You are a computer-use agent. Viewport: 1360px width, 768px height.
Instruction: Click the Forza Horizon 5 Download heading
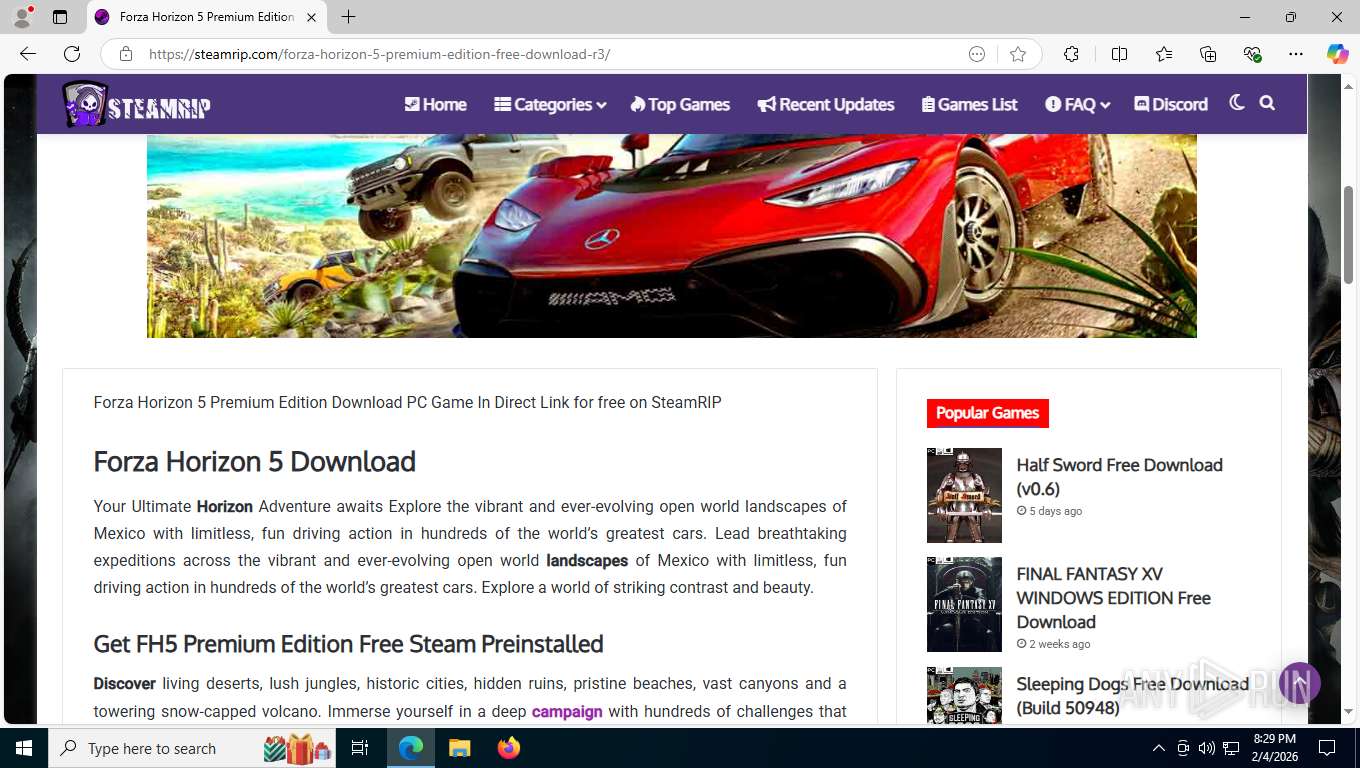coord(254,461)
